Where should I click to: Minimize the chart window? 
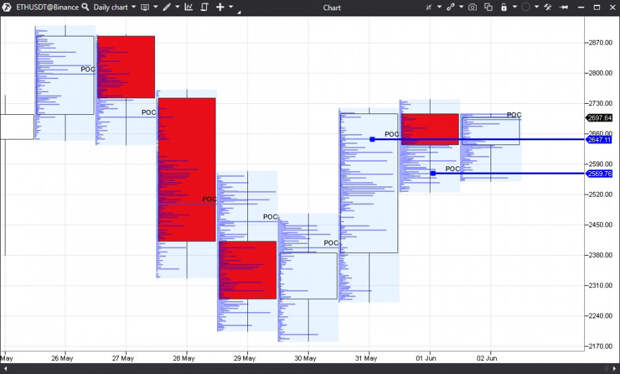[580, 8]
